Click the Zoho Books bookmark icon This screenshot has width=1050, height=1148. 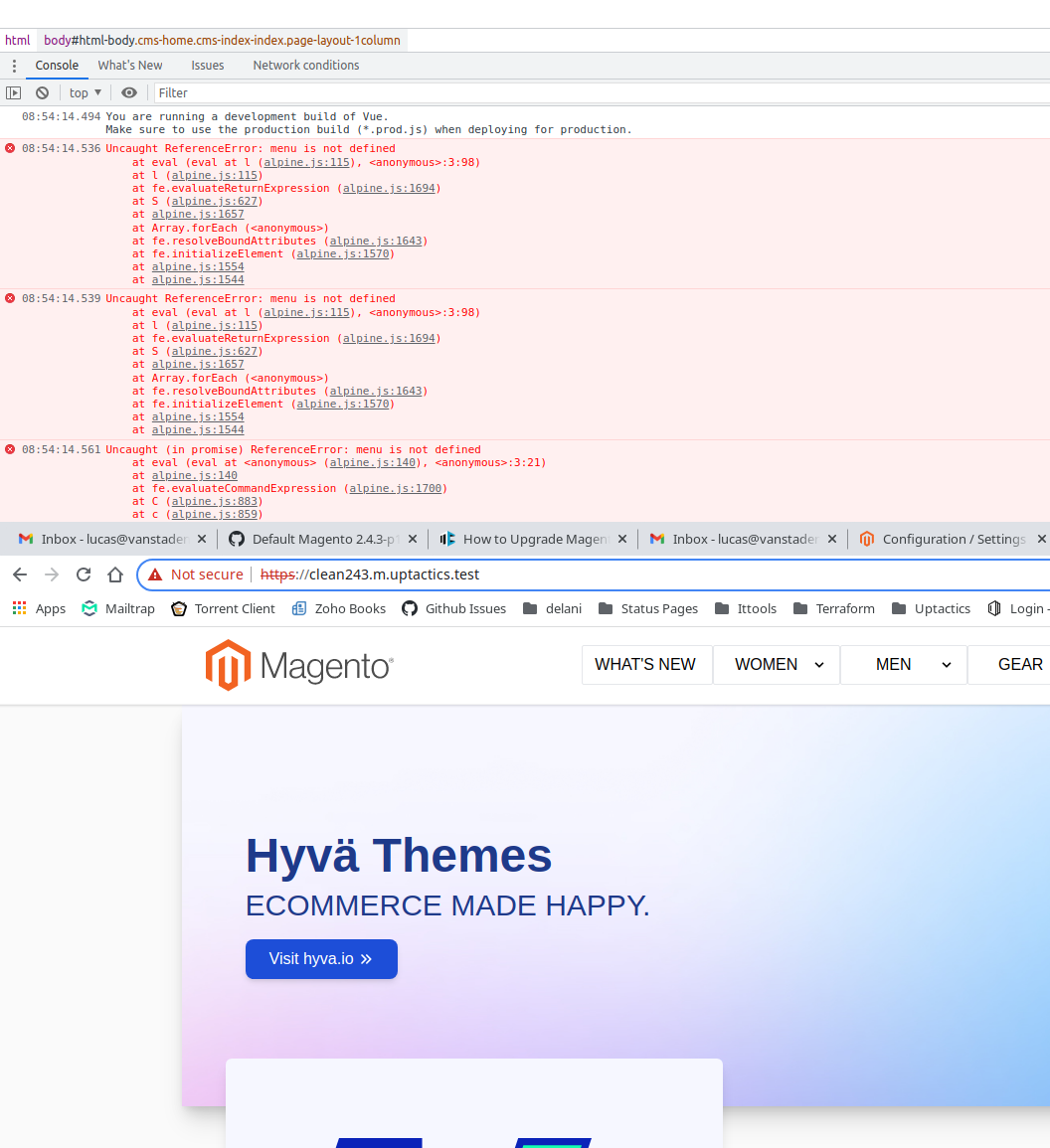(299, 608)
